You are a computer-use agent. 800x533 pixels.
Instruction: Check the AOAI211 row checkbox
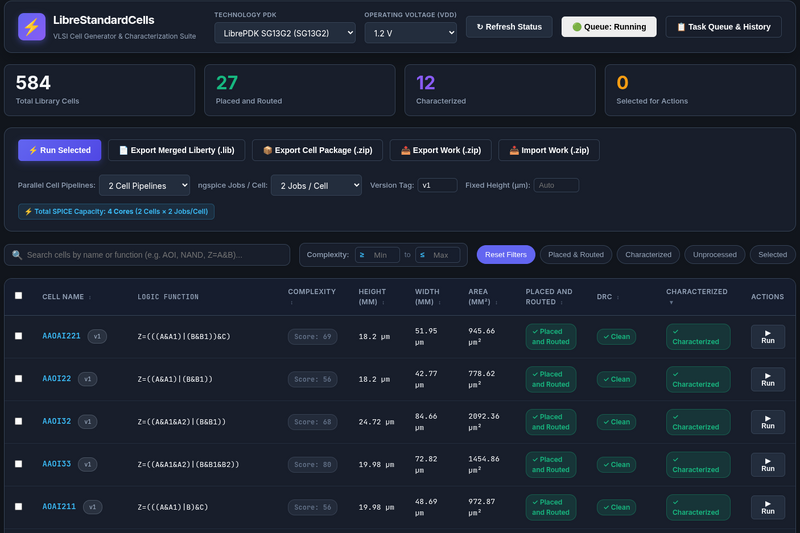[18, 507]
